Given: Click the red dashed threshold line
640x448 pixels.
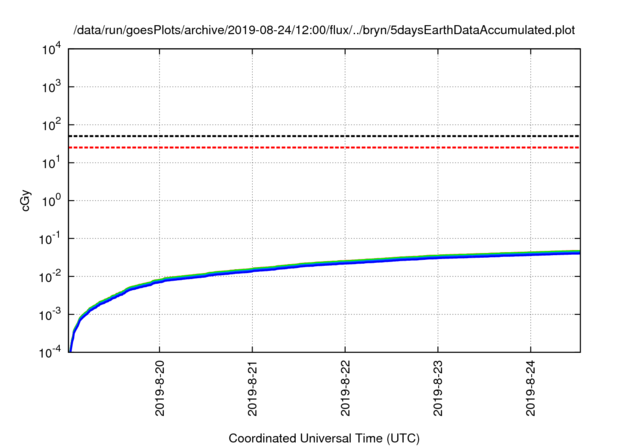Looking at the screenshot, I should (324, 147).
